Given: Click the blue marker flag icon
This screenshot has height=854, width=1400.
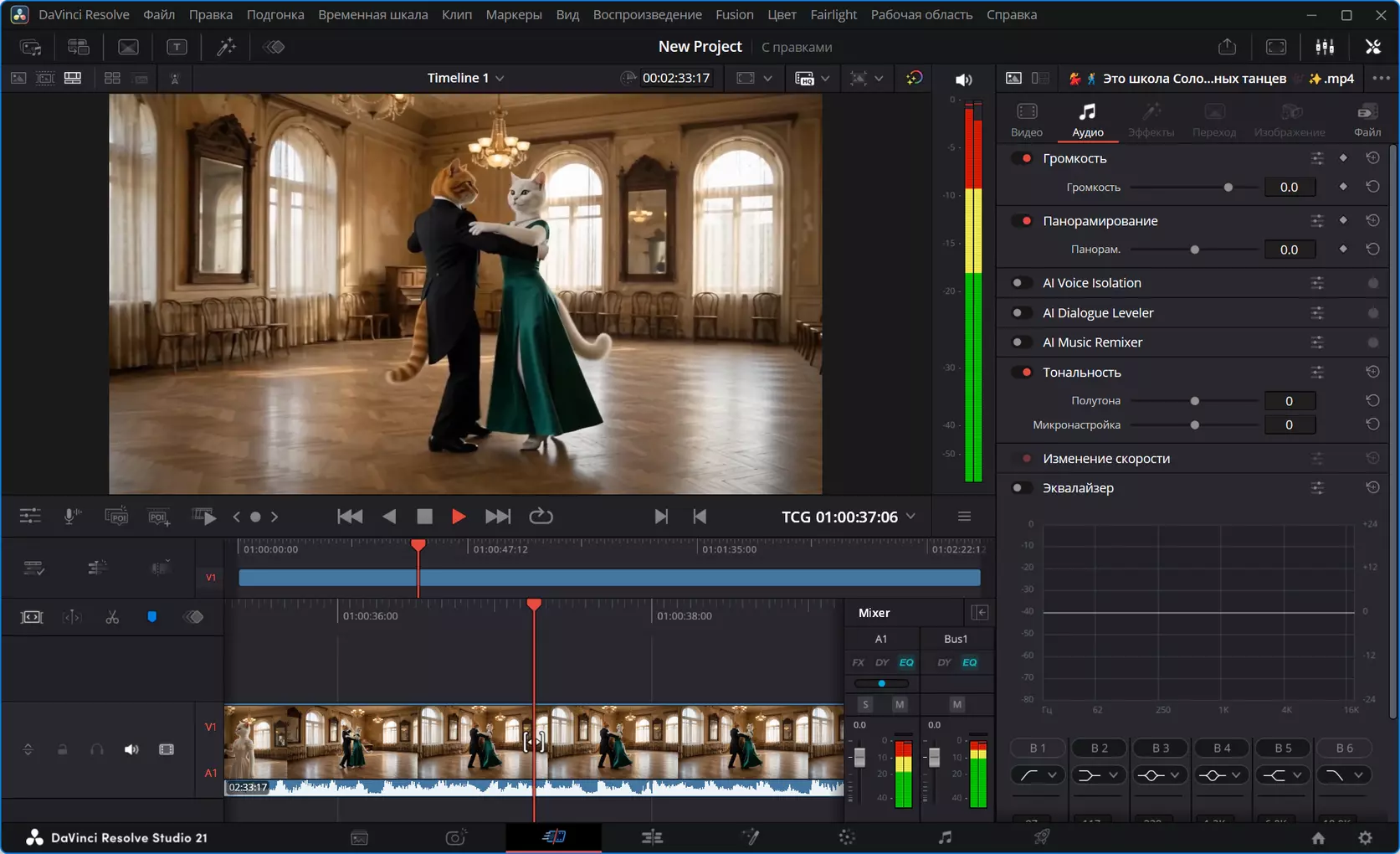Looking at the screenshot, I should [x=151, y=617].
